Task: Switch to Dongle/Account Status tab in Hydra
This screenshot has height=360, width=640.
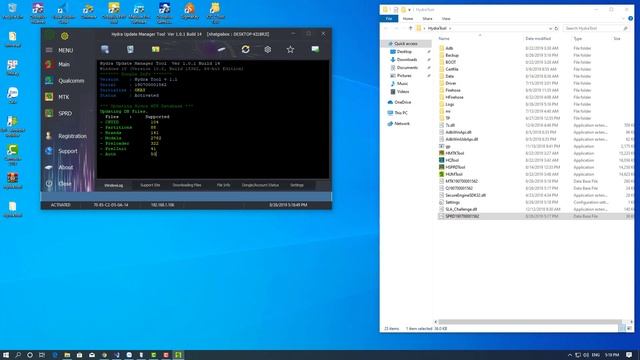Action: [260, 185]
